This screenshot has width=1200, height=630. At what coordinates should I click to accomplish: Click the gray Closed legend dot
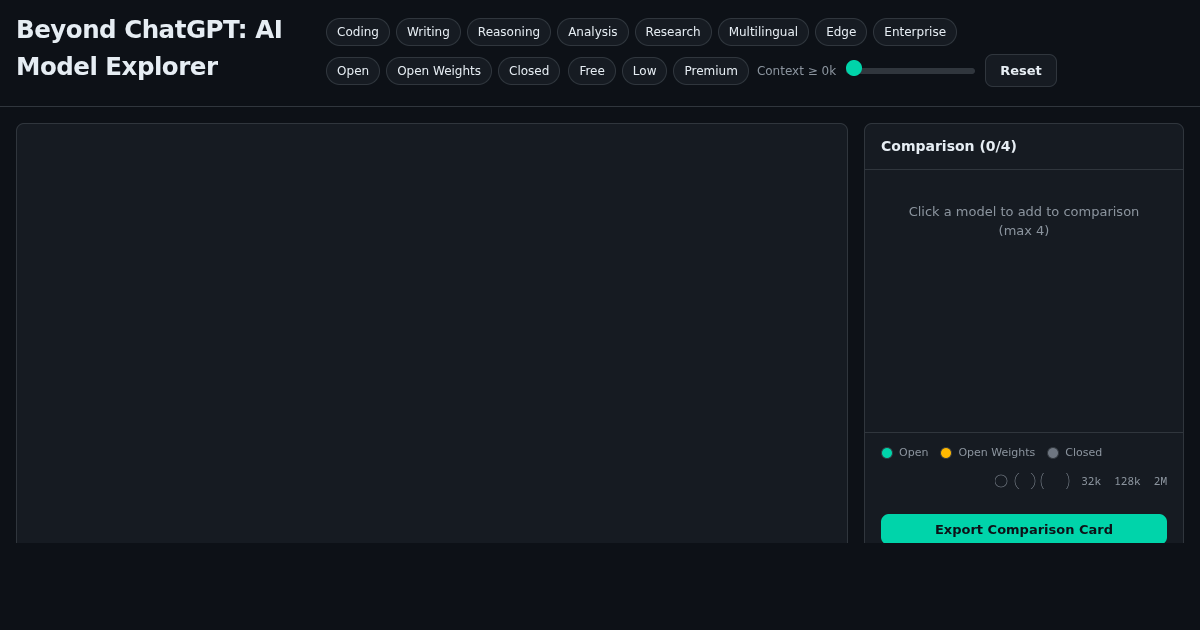[x=1053, y=453]
